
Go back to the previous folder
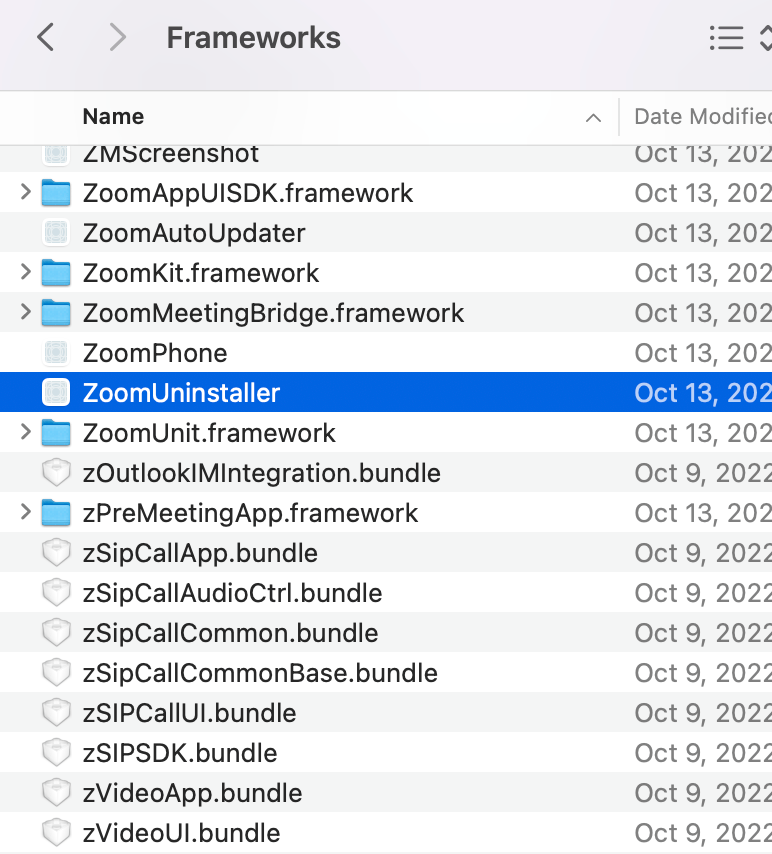click(45, 38)
